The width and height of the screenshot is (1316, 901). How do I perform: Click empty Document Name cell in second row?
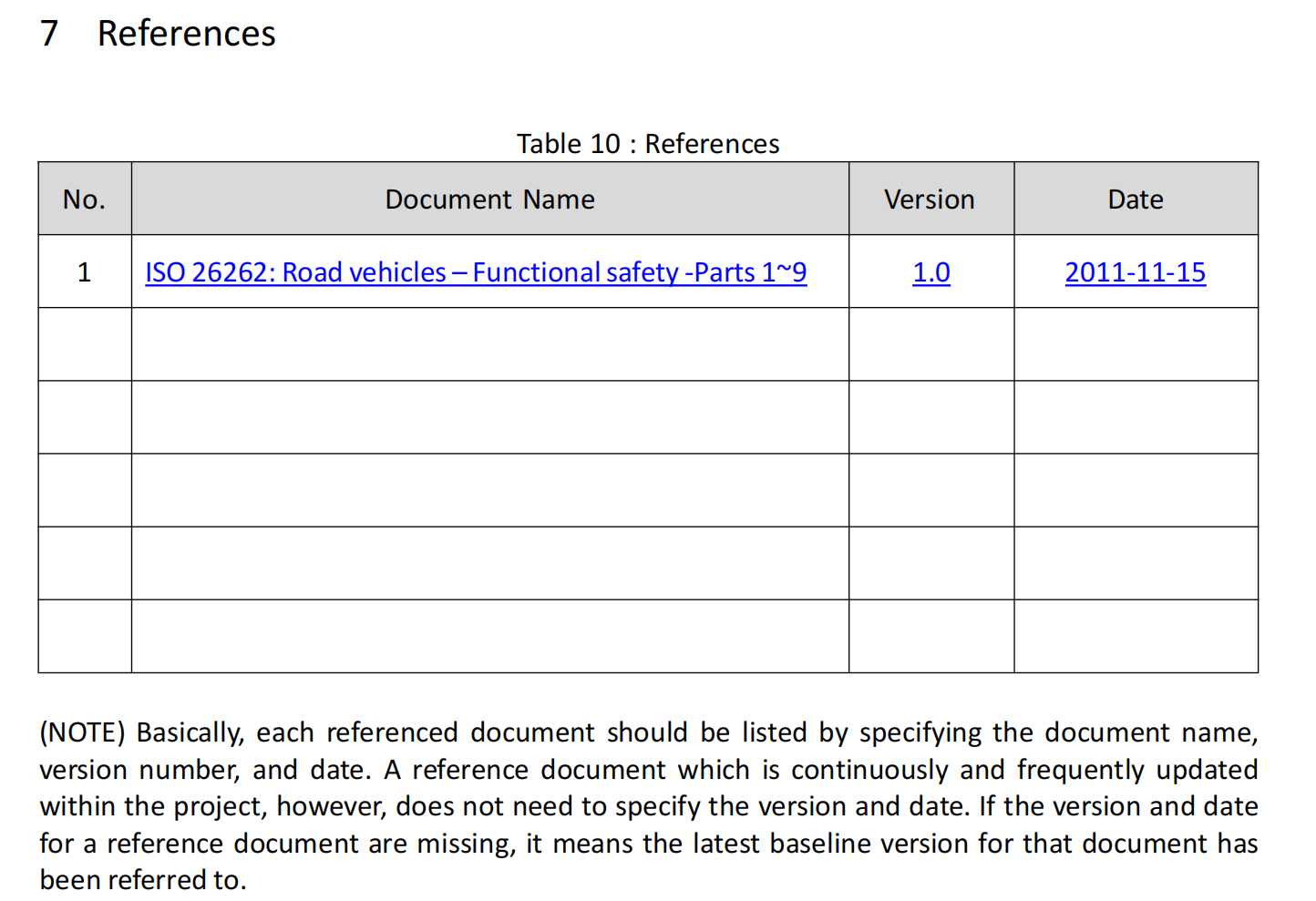(489, 344)
